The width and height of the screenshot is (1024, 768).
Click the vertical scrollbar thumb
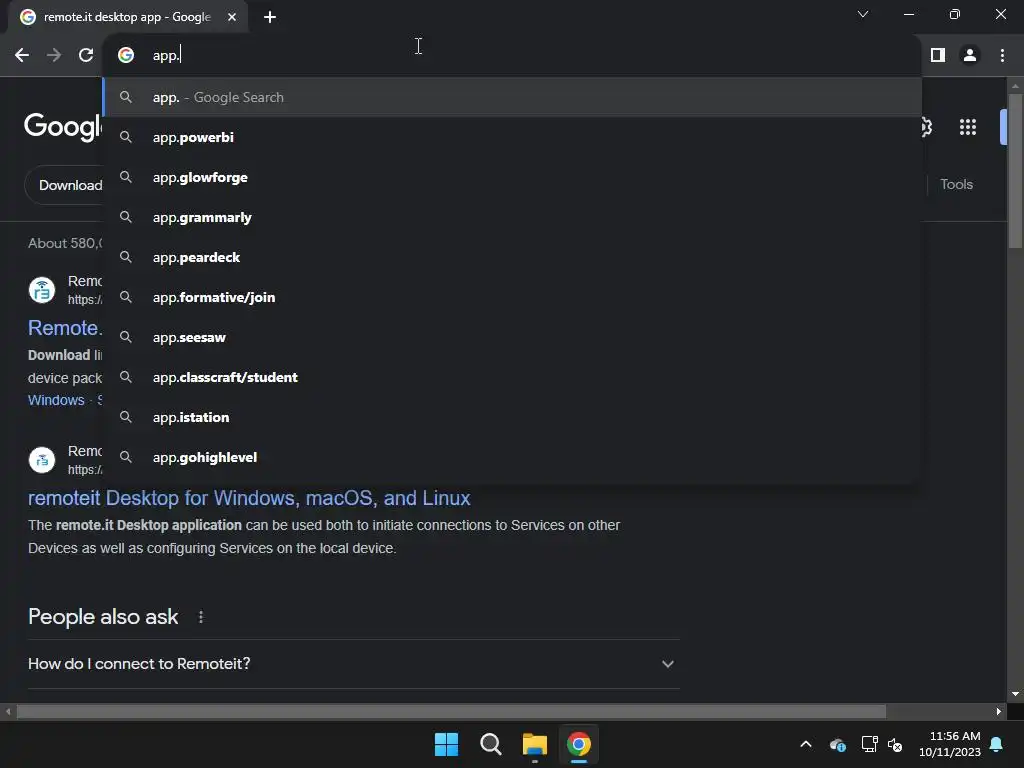pyautogui.click(x=1015, y=171)
